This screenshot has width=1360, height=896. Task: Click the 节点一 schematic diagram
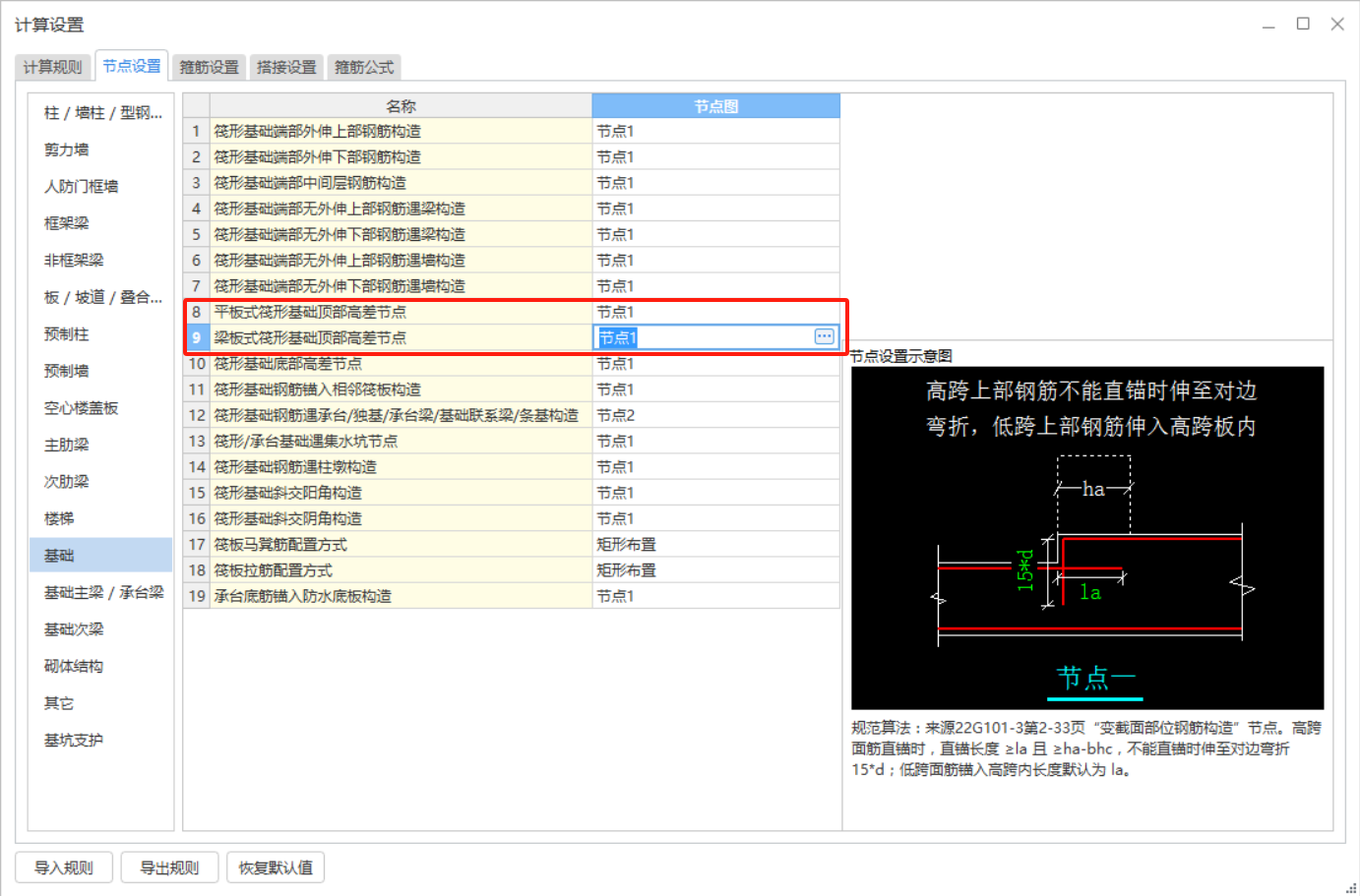click(x=1087, y=538)
